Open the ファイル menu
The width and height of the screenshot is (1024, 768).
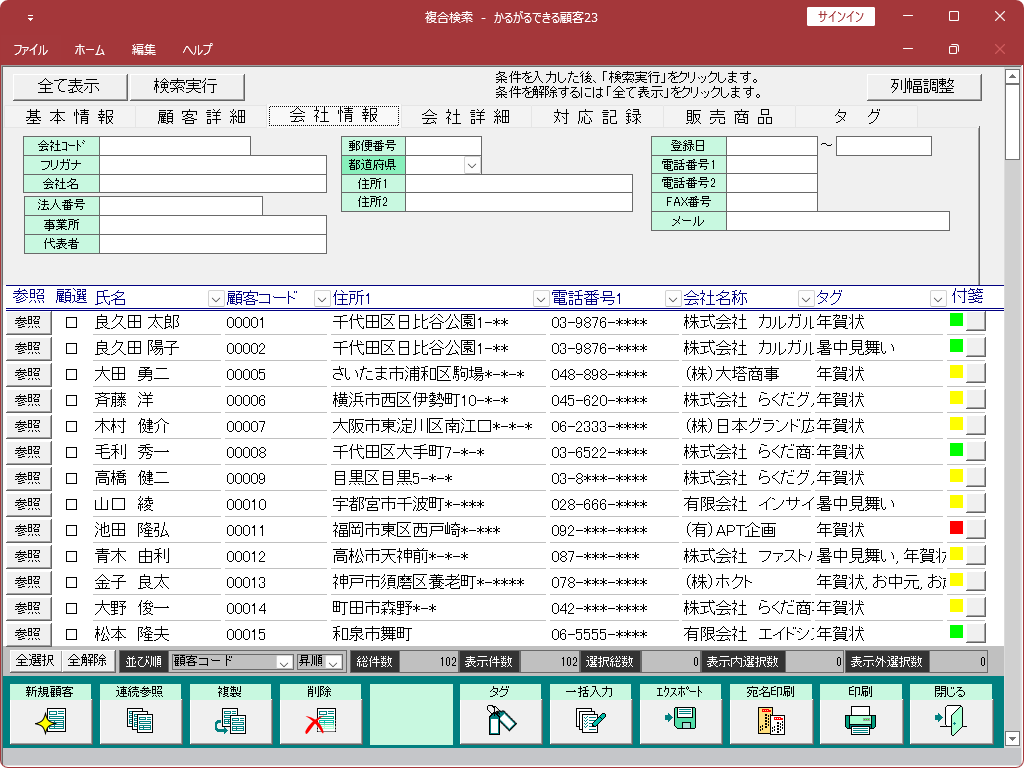(31, 50)
